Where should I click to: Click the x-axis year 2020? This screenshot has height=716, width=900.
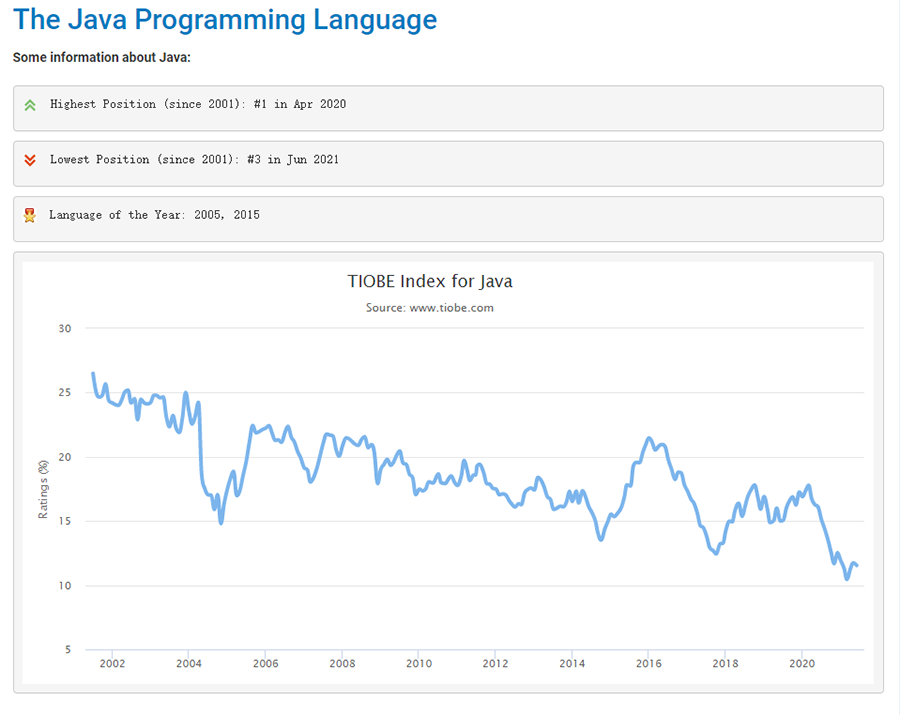(802, 664)
